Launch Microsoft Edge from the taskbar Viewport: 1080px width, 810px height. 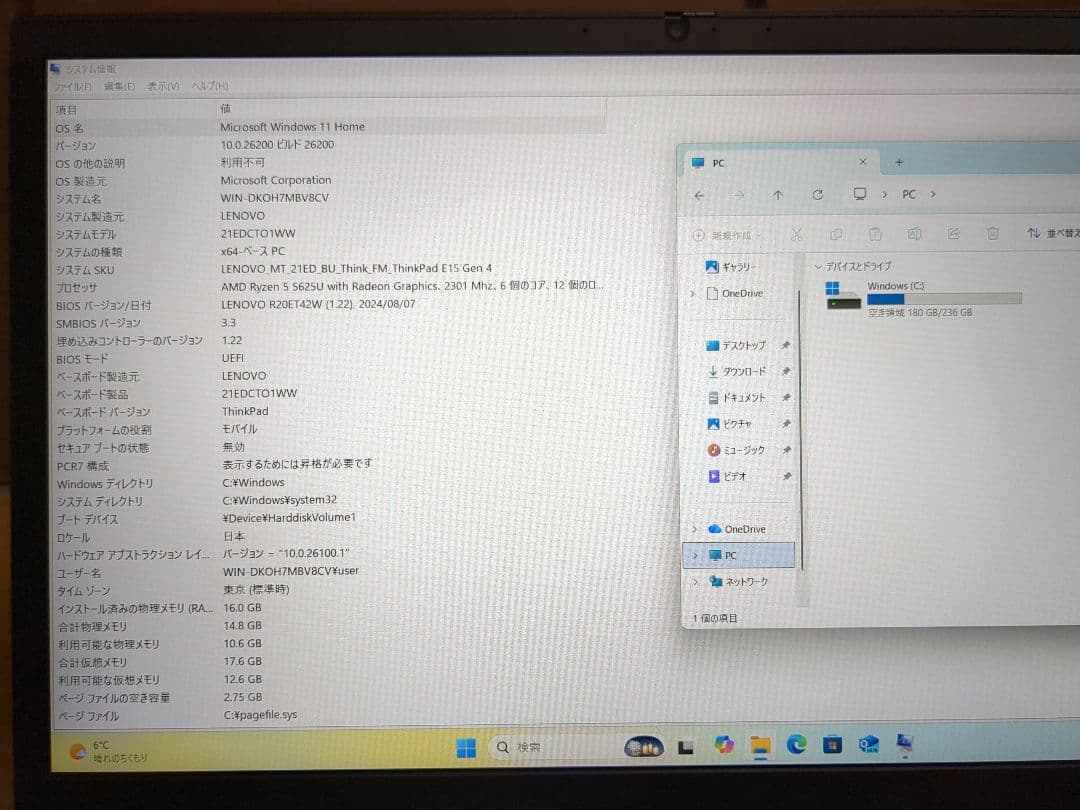pyautogui.click(x=797, y=745)
